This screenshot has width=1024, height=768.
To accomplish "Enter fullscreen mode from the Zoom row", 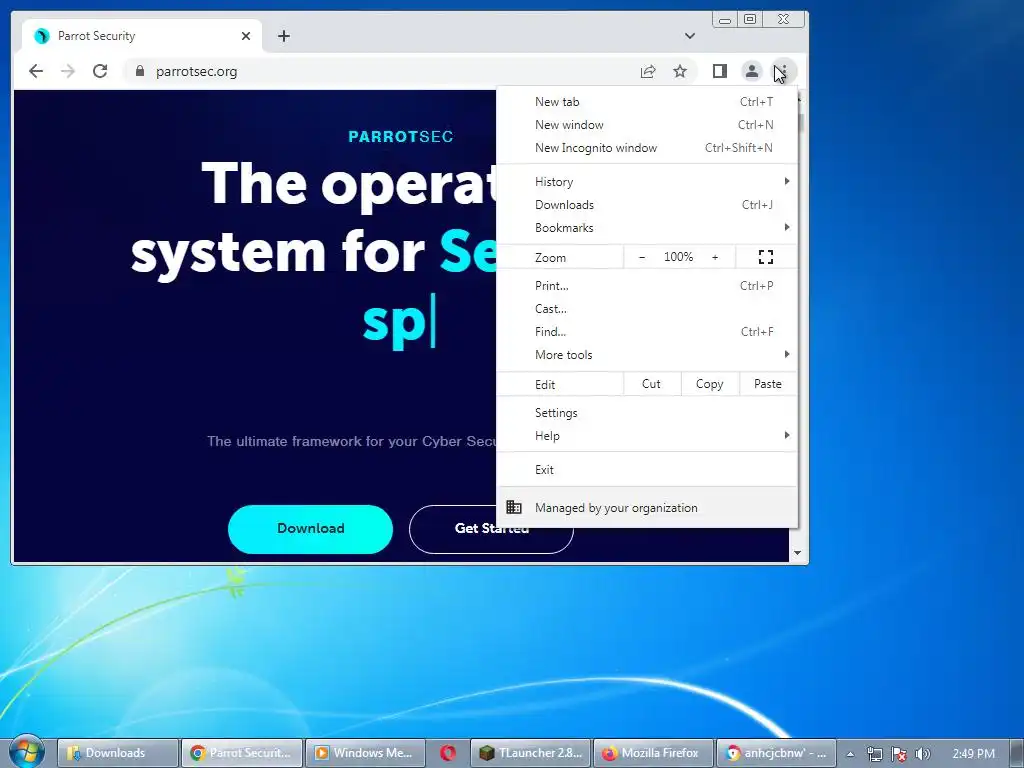I will click(x=766, y=257).
